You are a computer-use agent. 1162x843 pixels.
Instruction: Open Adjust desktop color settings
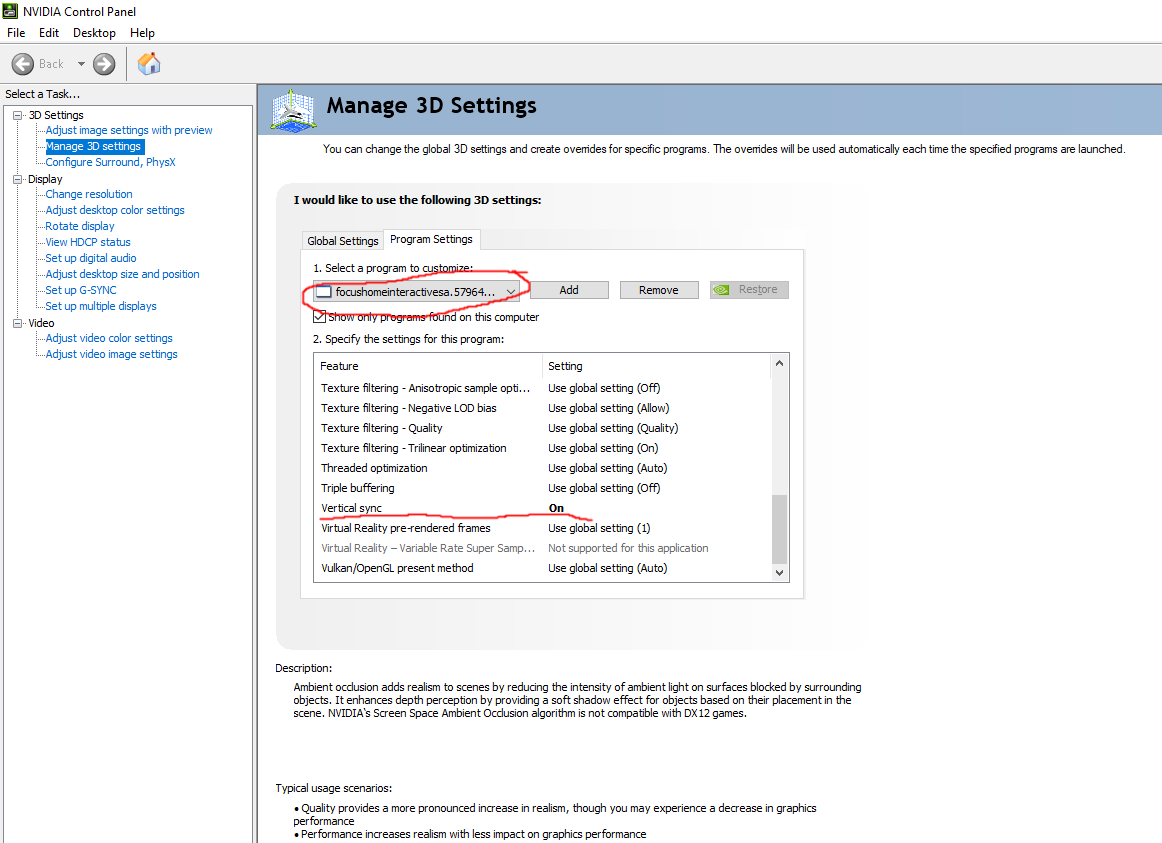pyautogui.click(x=115, y=210)
